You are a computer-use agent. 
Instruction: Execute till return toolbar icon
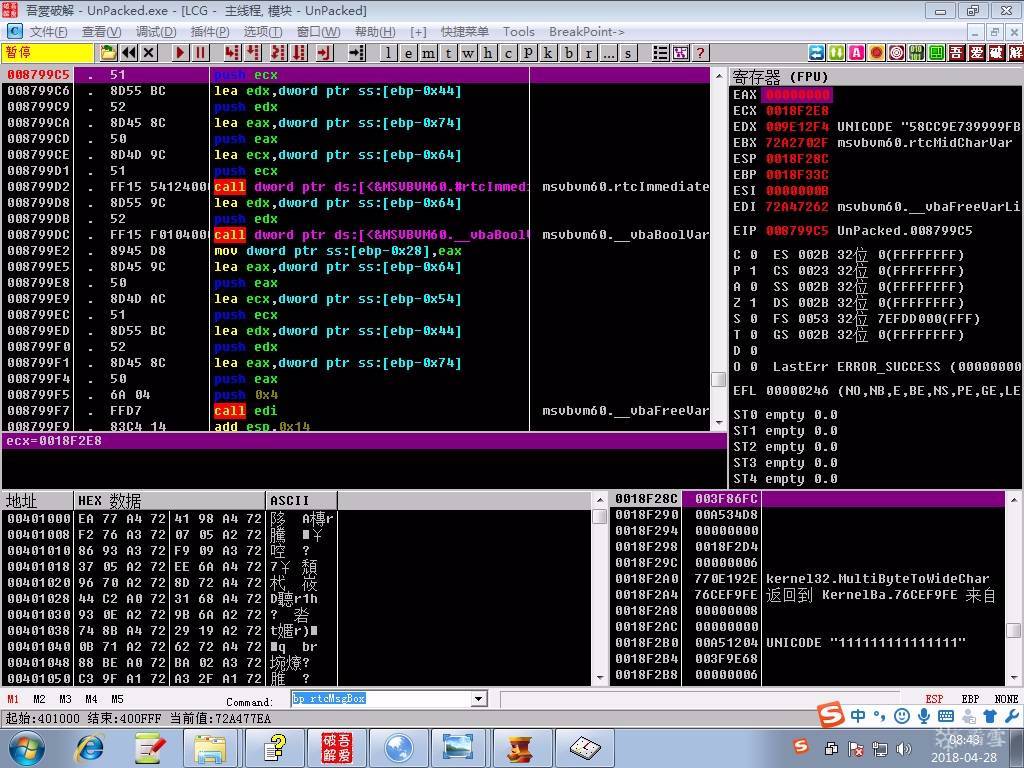325,53
